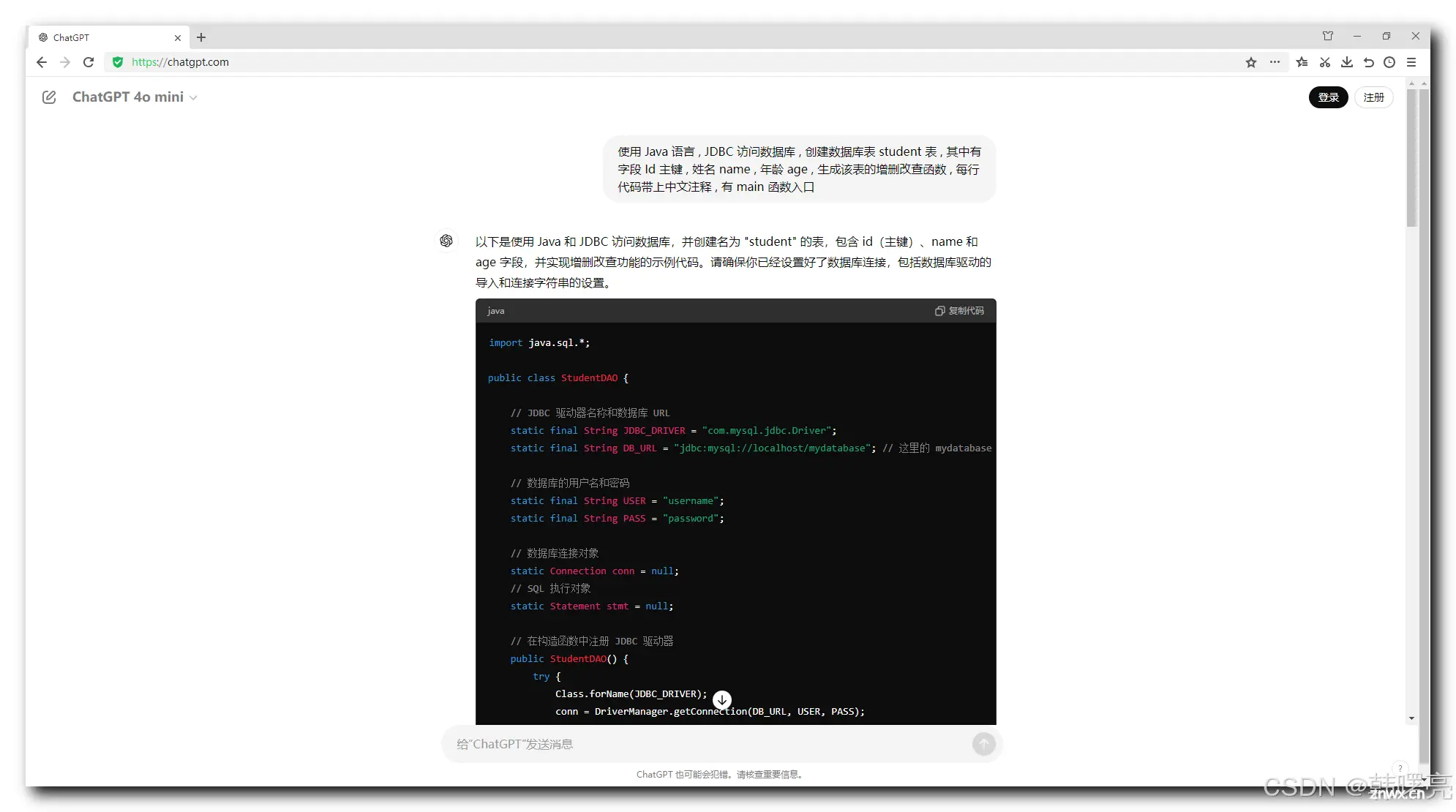
Task: Close the ChatGPT tab
Action: pyautogui.click(x=177, y=38)
